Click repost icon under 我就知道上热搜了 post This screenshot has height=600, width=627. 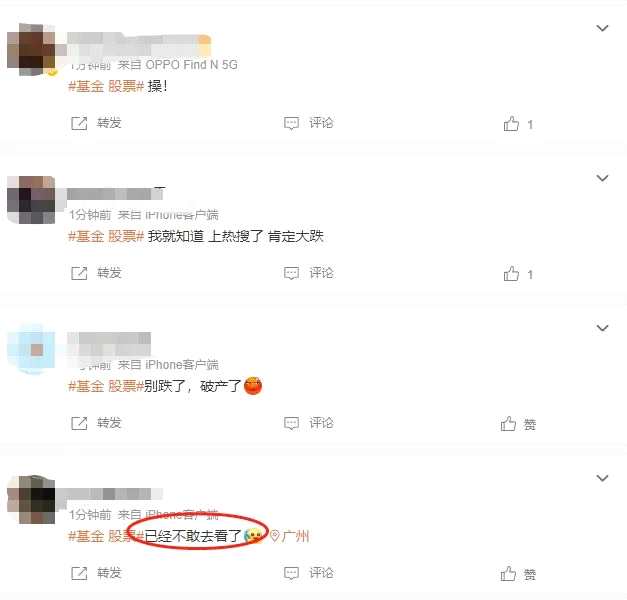click(79, 273)
